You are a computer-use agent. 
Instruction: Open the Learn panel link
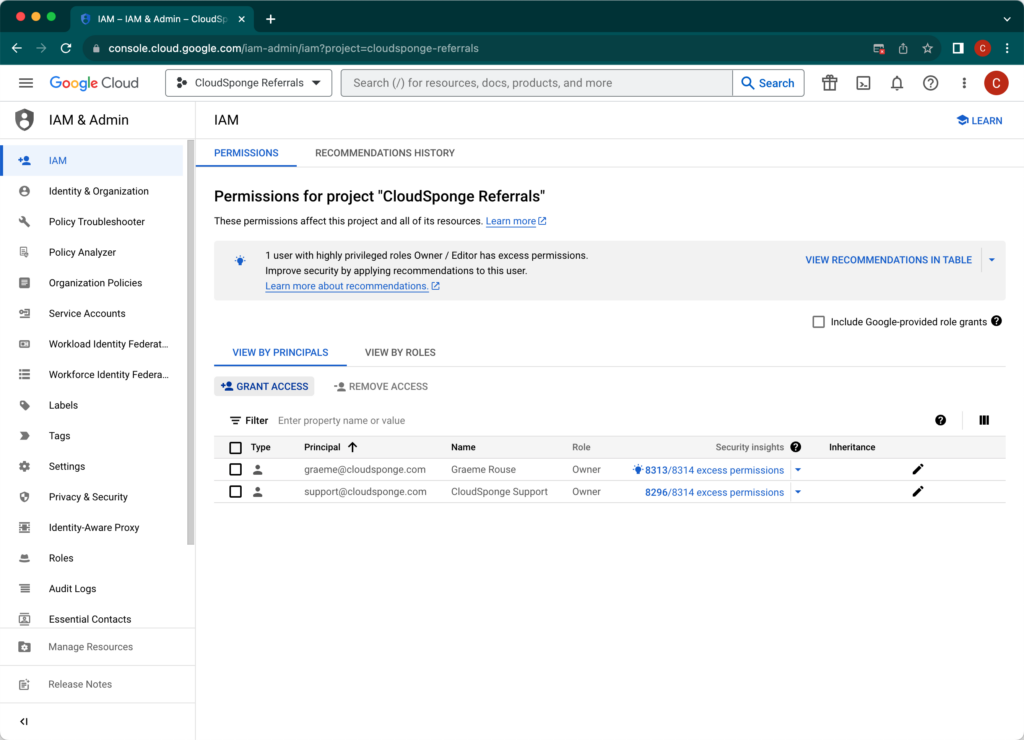[979, 120]
